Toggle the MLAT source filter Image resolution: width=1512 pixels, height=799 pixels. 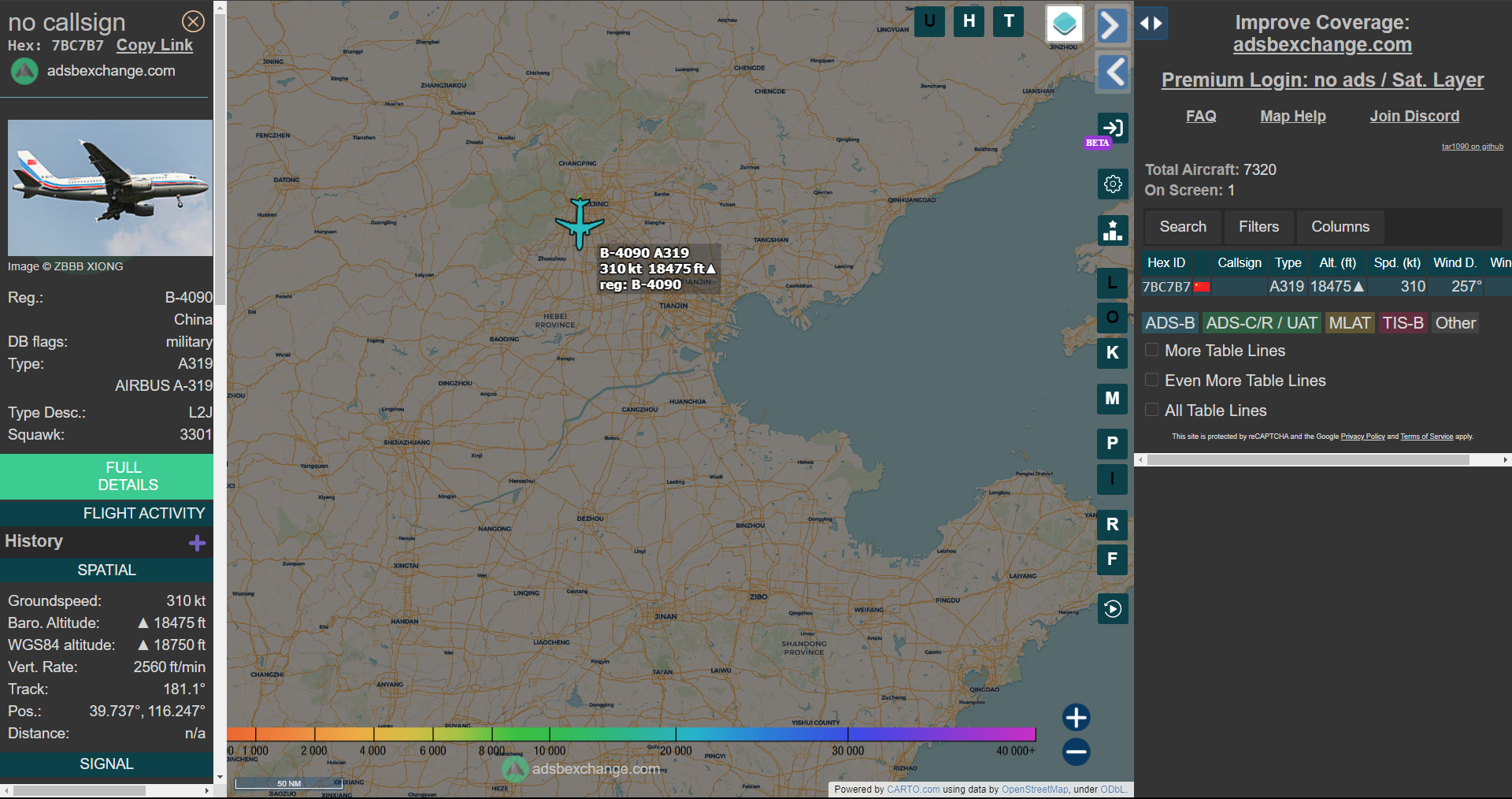click(x=1350, y=323)
